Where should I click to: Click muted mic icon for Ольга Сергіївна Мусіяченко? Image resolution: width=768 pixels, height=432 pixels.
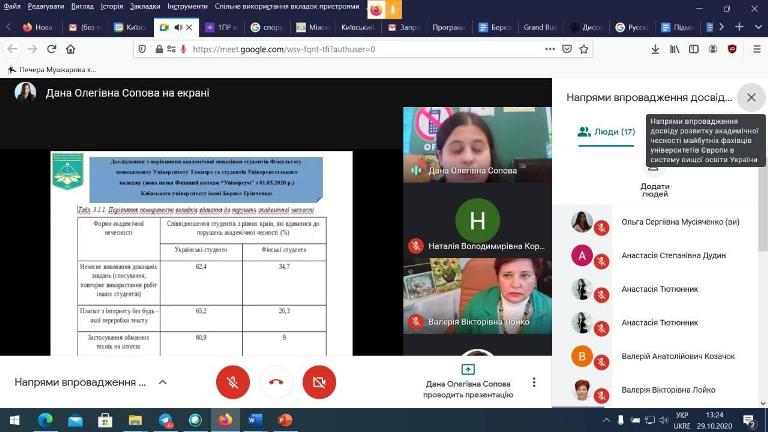(x=601, y=228)
